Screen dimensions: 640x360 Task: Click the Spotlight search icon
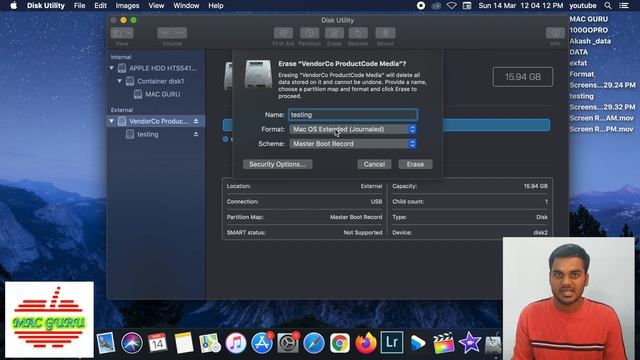608,6
